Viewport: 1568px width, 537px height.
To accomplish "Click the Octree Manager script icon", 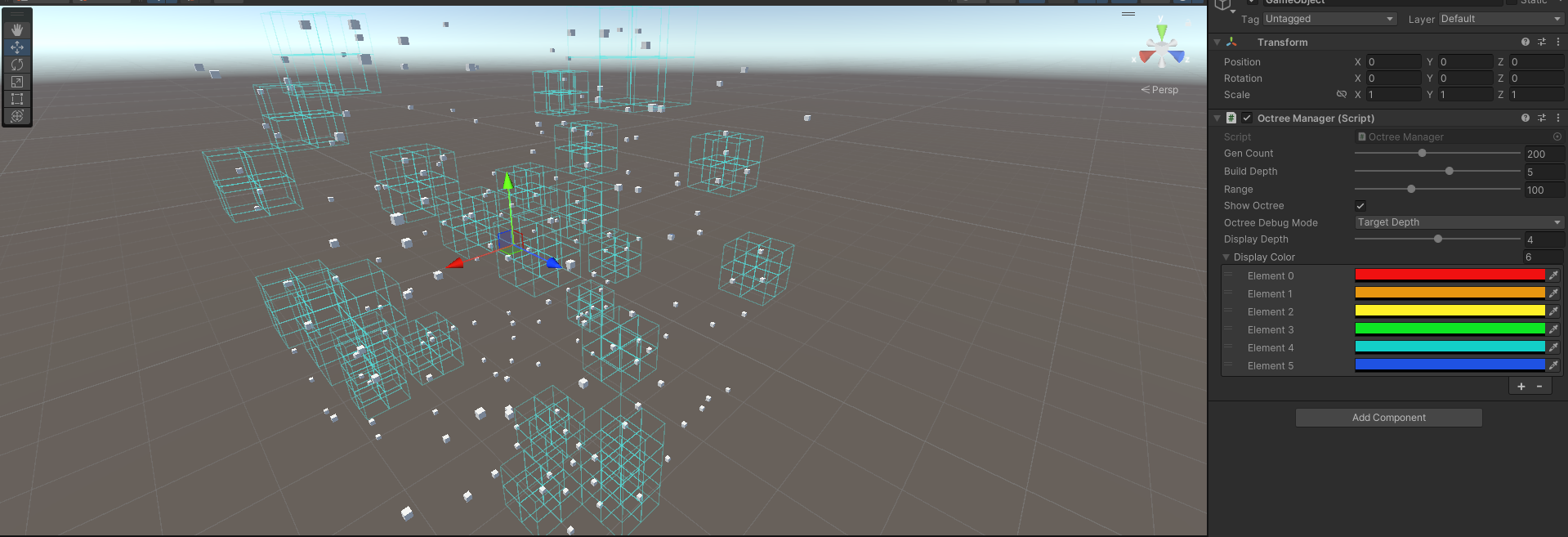I will [x=1231, y=118].
